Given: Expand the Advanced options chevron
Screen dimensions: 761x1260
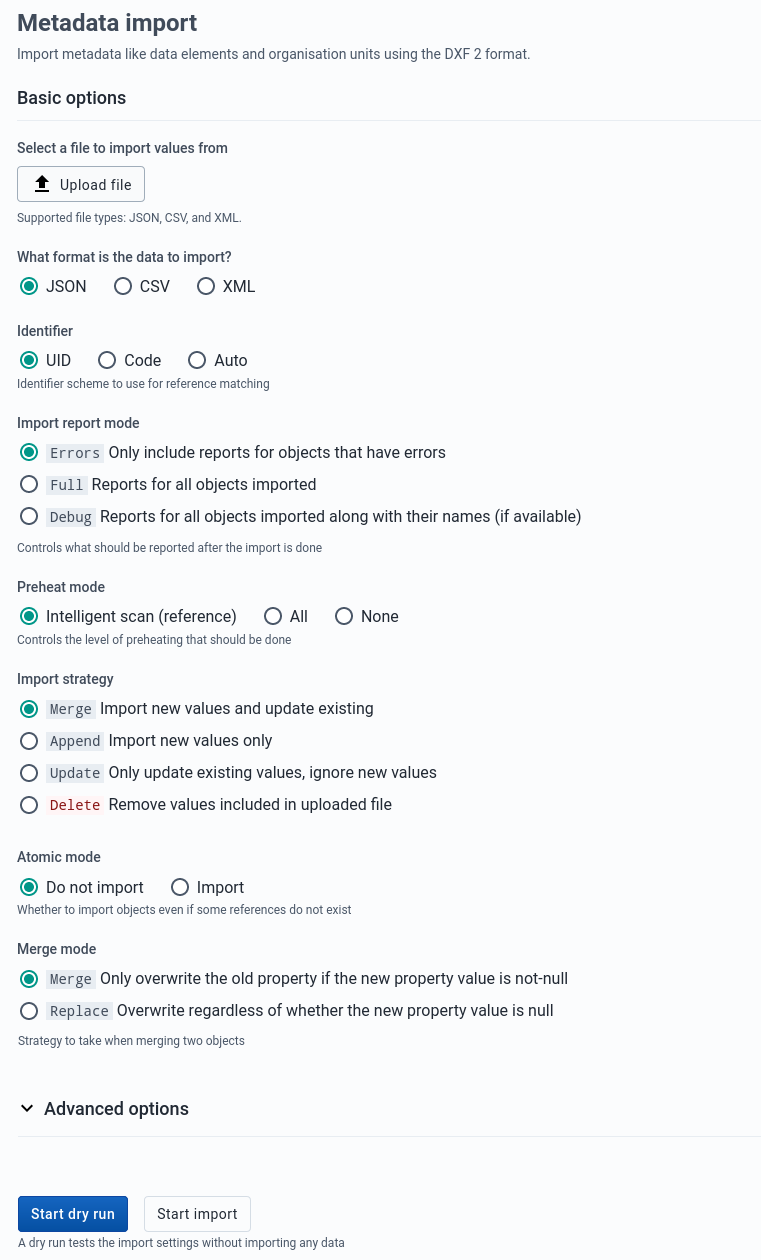Looking at the screenshot, I should [x=26, y=1108].
